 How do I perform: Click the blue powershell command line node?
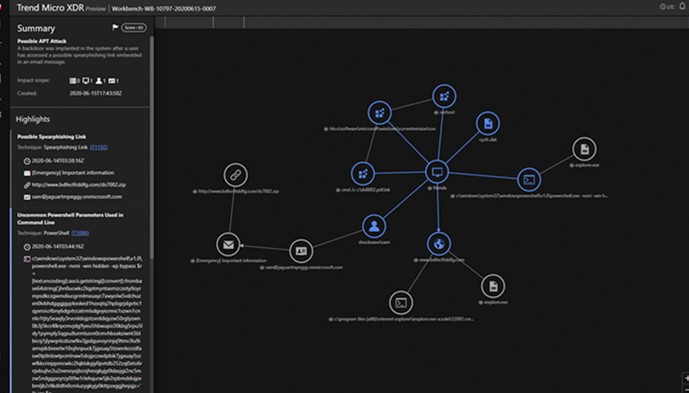point(529,180)
